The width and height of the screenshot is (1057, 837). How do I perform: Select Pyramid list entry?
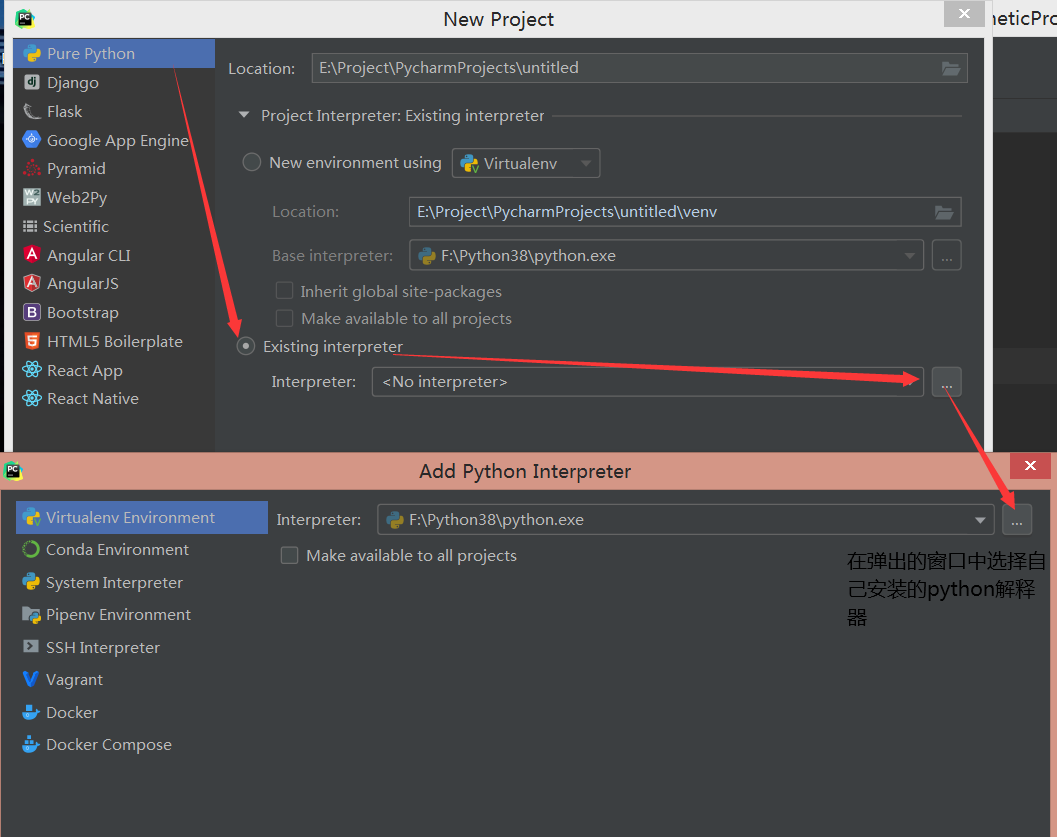pyautogui.click(x=114, y=168)
